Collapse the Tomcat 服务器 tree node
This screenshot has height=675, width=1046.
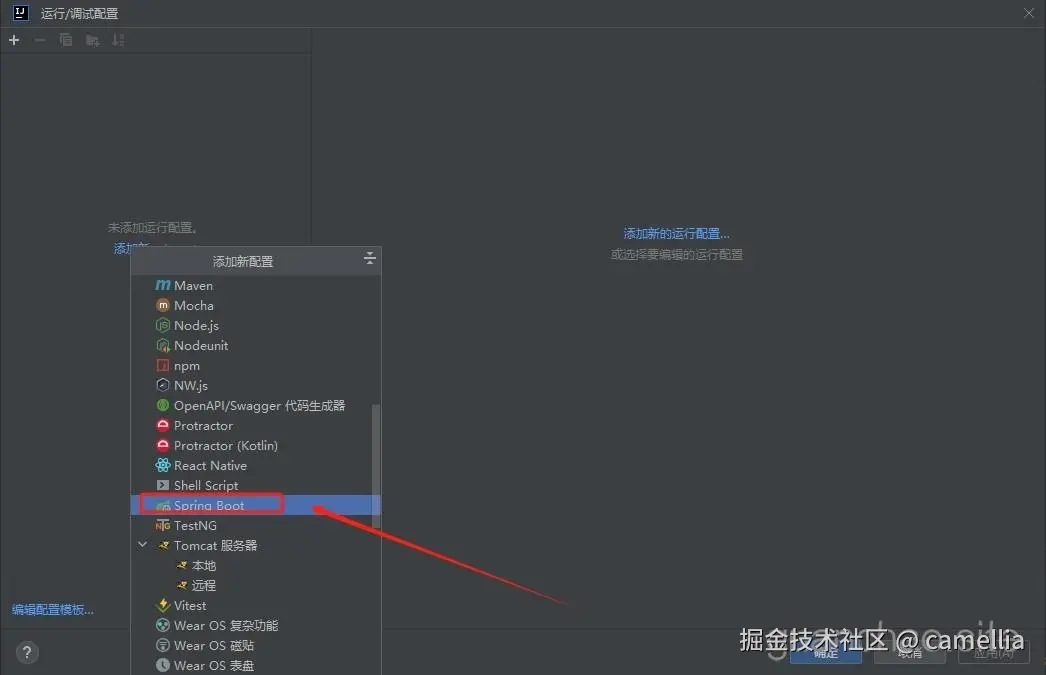[x=143, y=545]
